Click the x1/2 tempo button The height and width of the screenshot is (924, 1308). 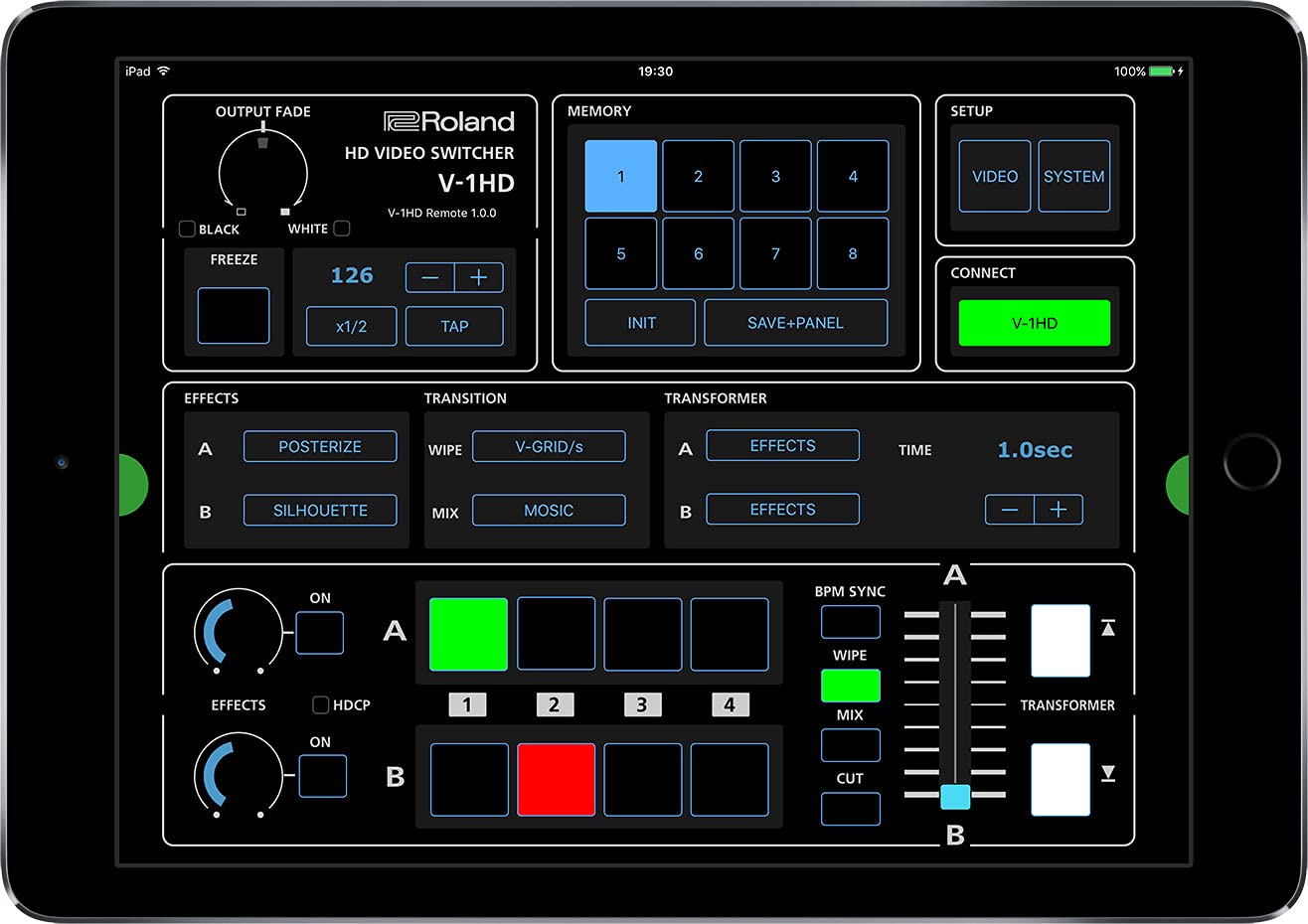coord(352,326)
